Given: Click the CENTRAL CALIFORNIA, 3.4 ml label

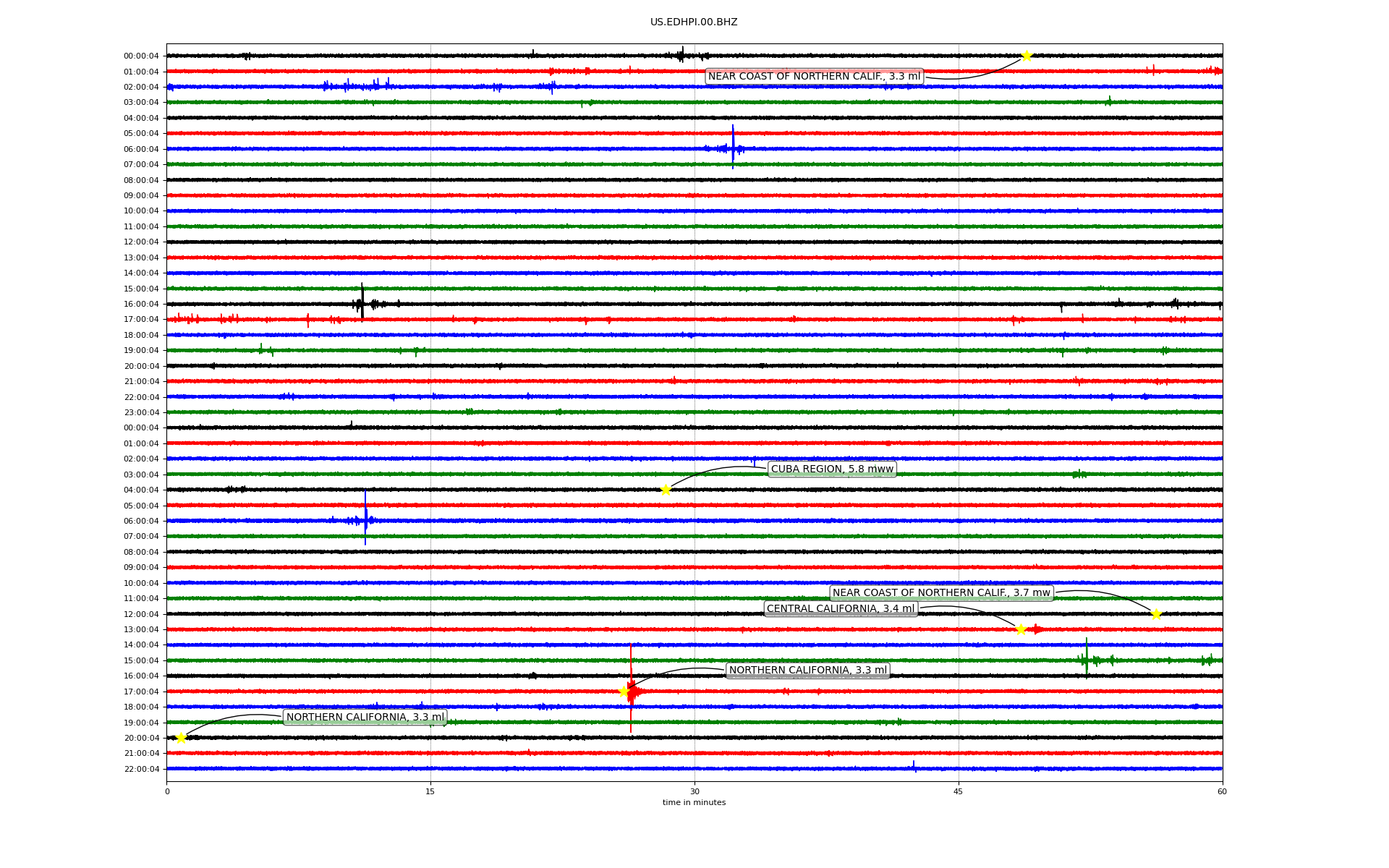Looking at the screenshot, I should pos(841,609).
